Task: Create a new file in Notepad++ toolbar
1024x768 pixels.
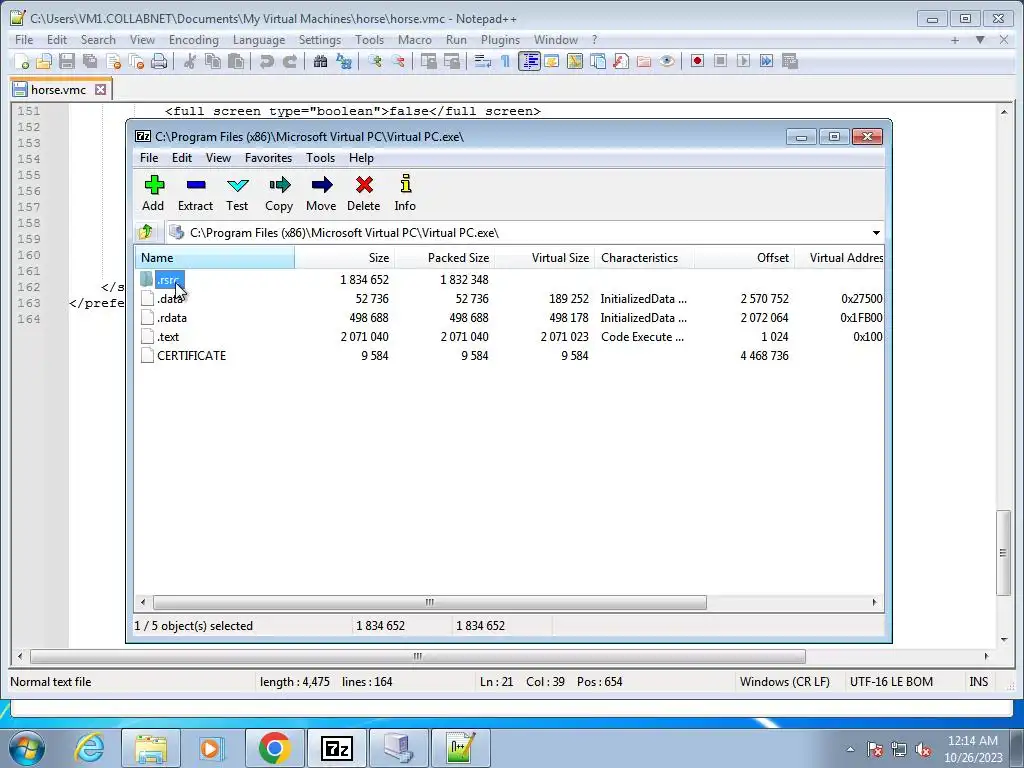Action: [x=22, y=61]
